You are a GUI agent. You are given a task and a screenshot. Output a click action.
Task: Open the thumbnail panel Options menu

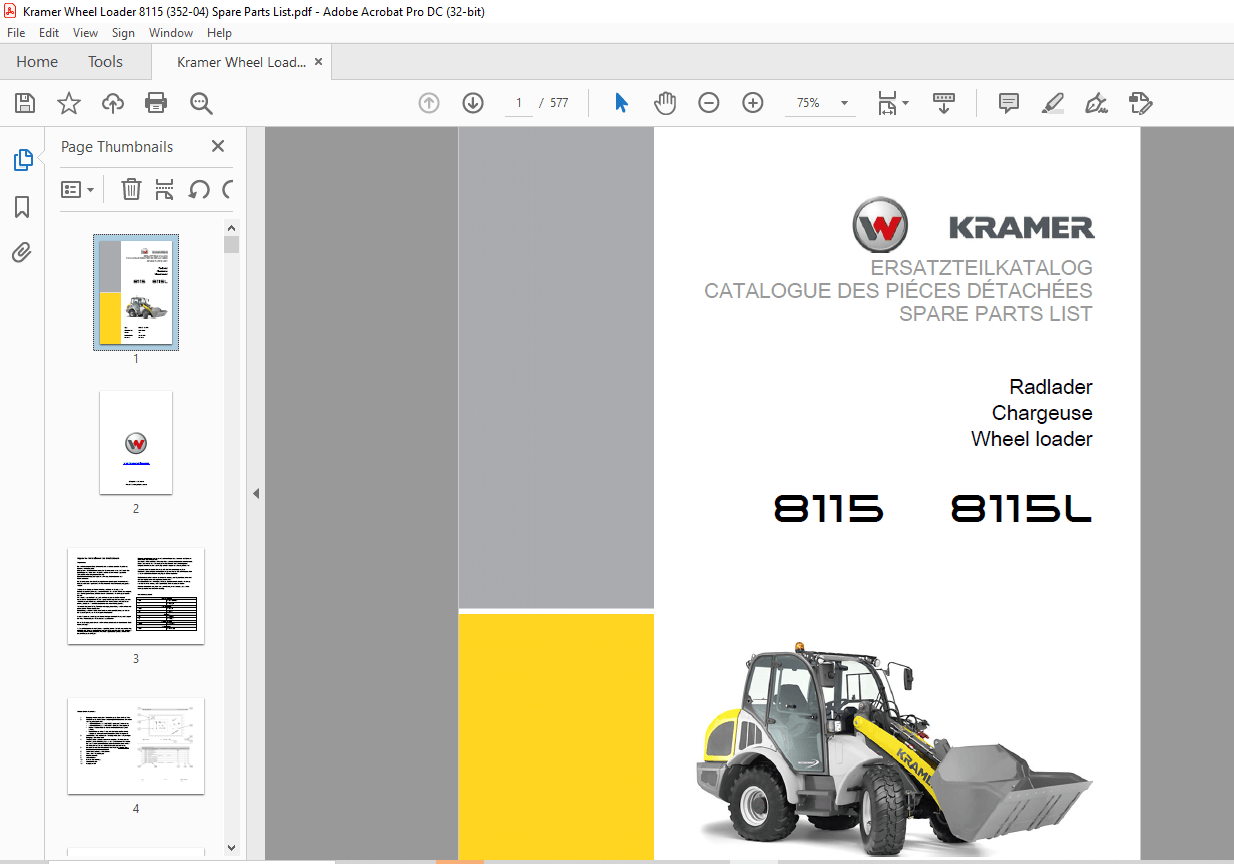[78, 189]
